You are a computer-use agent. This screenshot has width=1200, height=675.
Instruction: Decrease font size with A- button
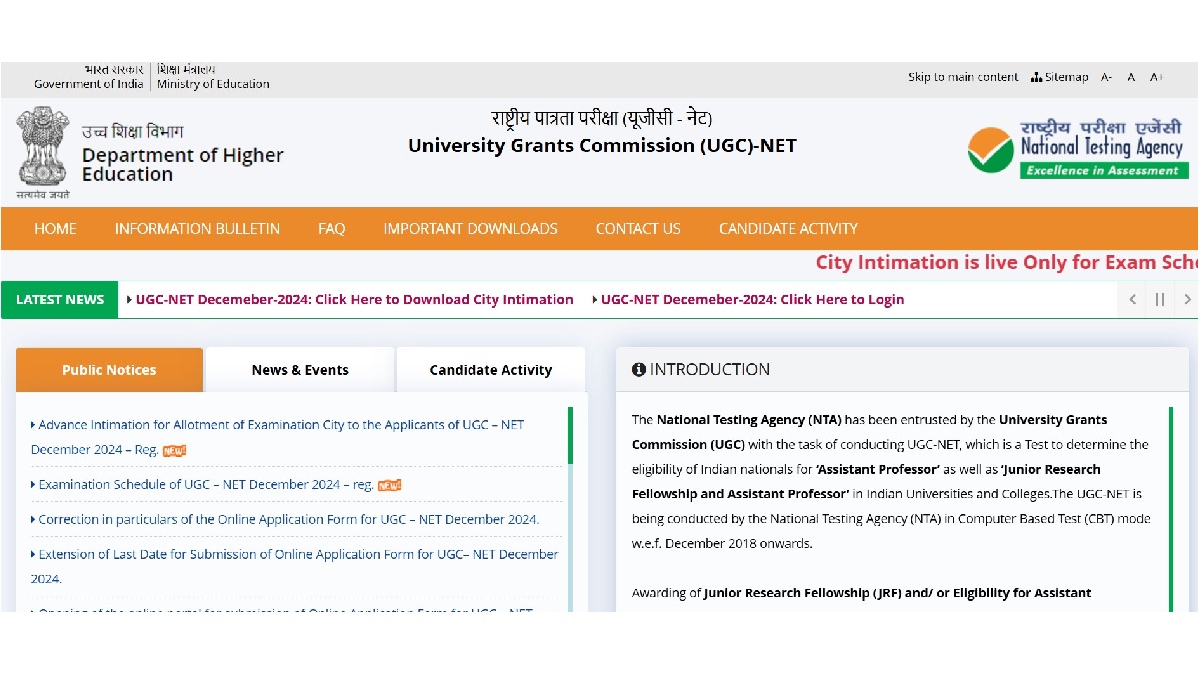pyautogui.click(x=1106, y=77)
